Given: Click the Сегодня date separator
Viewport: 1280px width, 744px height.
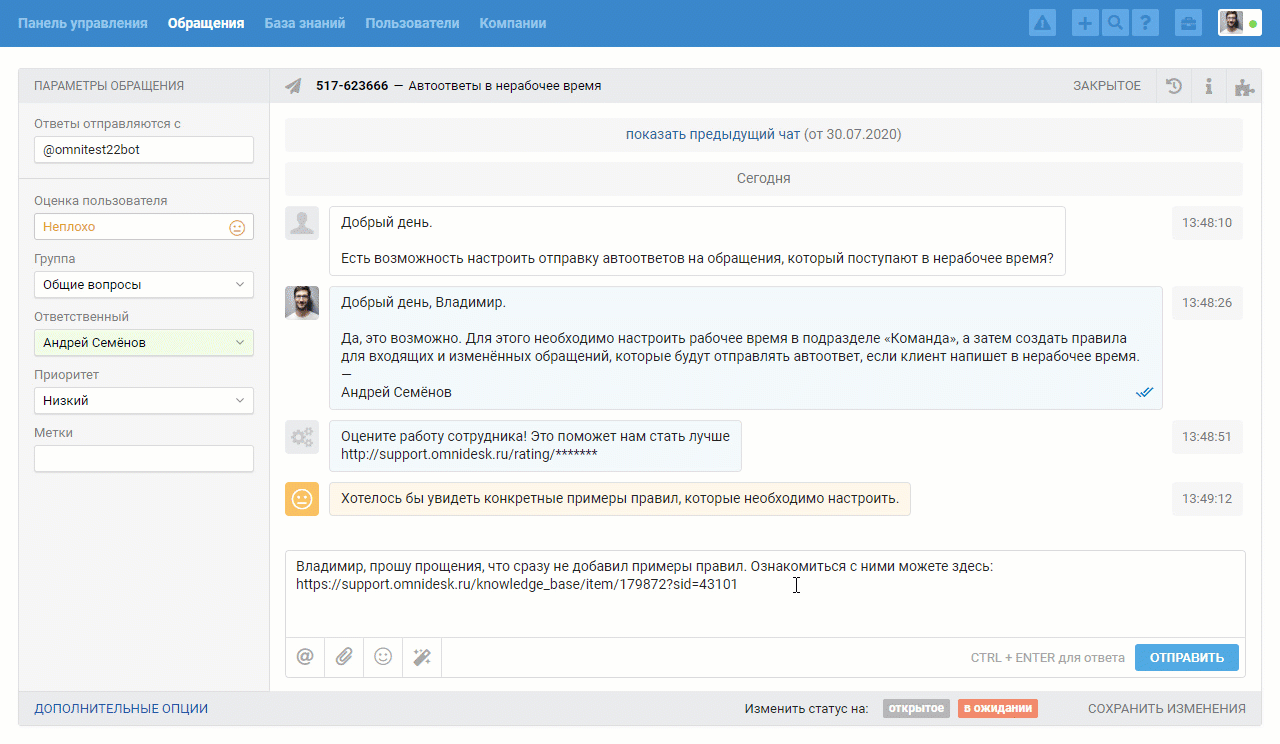Looking at the screenshot, I should [x=764, y=178].
